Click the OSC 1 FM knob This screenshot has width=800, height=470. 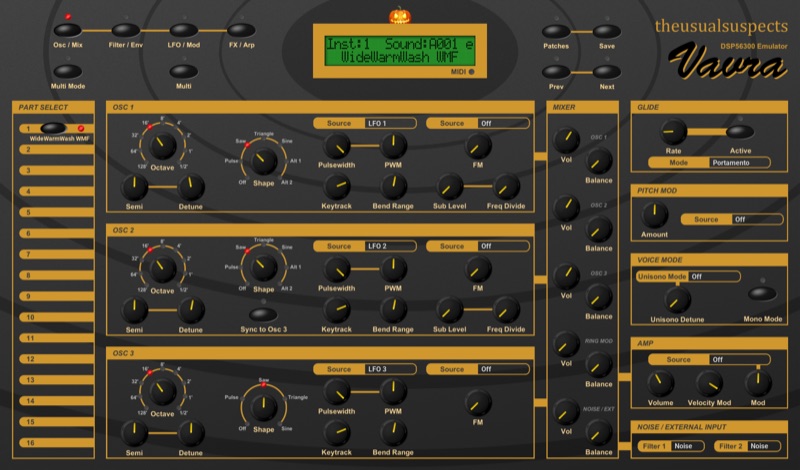pos(478,146)
